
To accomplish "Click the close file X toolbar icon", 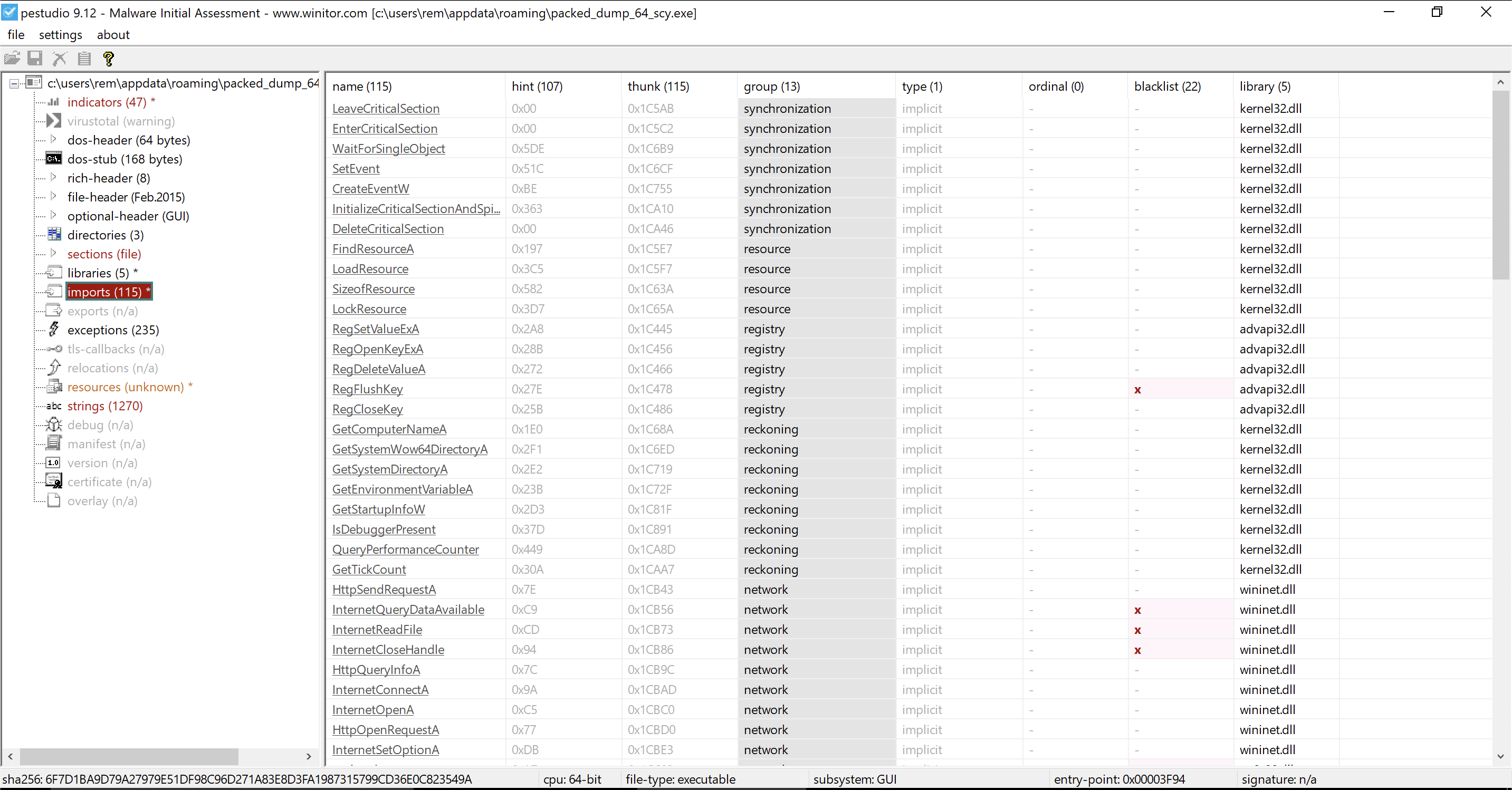I will click(x=59, y=58).
